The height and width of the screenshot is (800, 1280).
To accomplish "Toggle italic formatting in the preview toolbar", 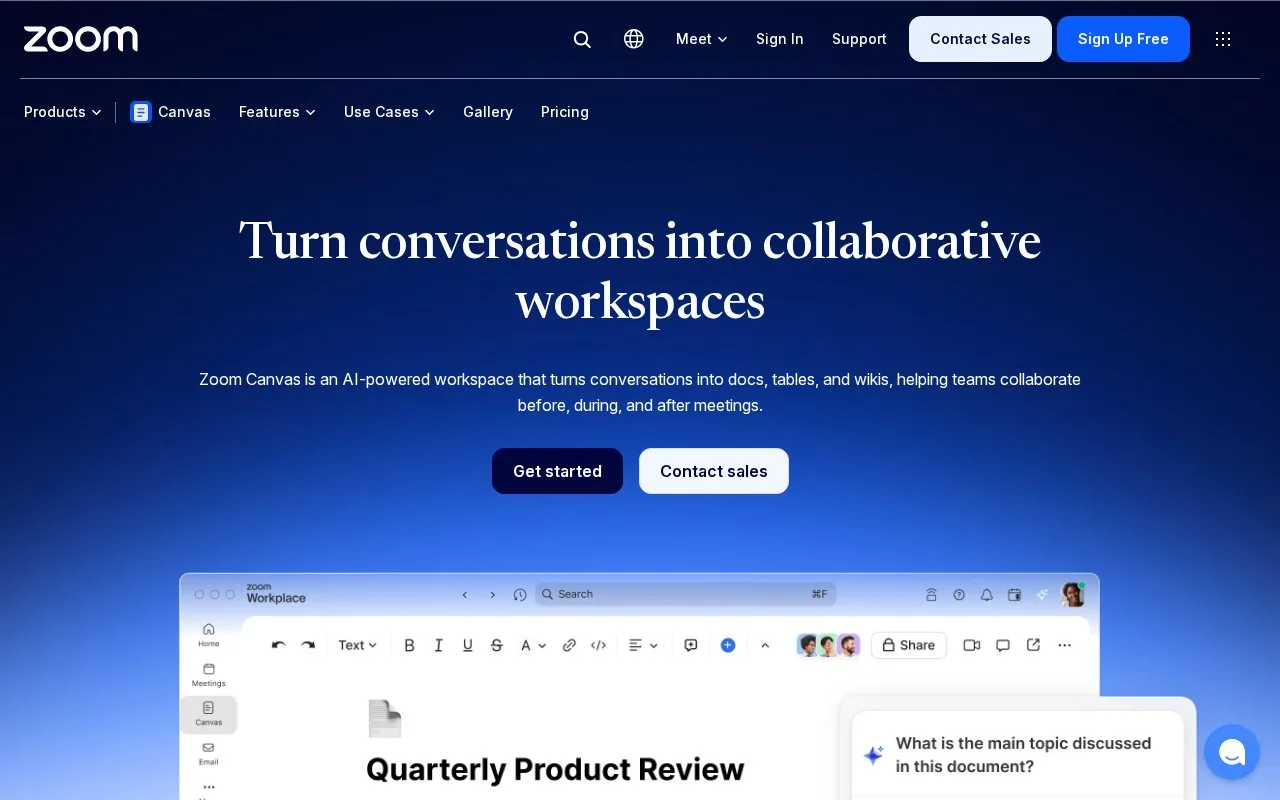I will point(438,645).
